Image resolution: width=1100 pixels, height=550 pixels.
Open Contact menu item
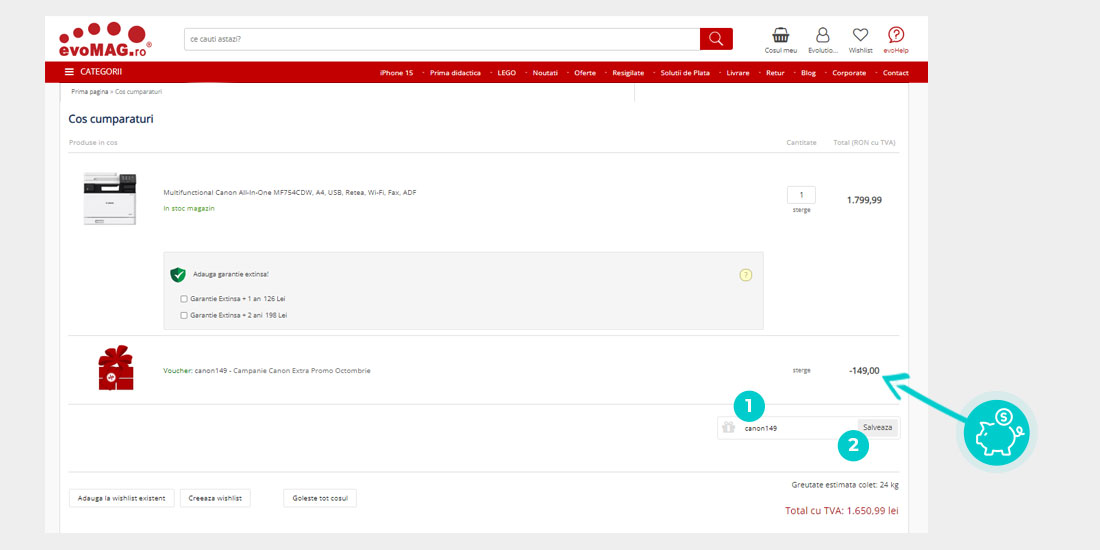click(896, 73)
